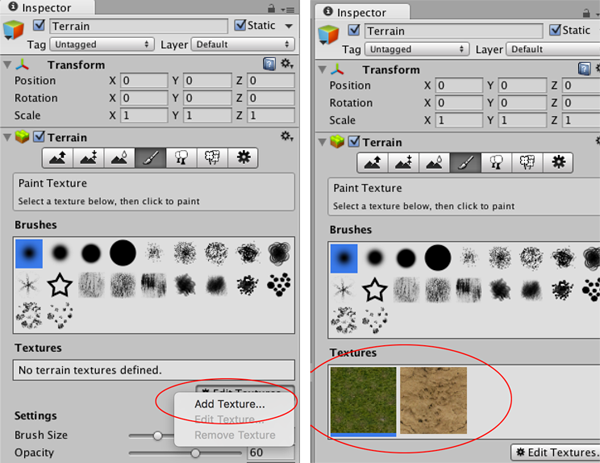Select Paint Texture brush tool in left Inspector
Screen dimensions: 600x463
click(151, 158)
